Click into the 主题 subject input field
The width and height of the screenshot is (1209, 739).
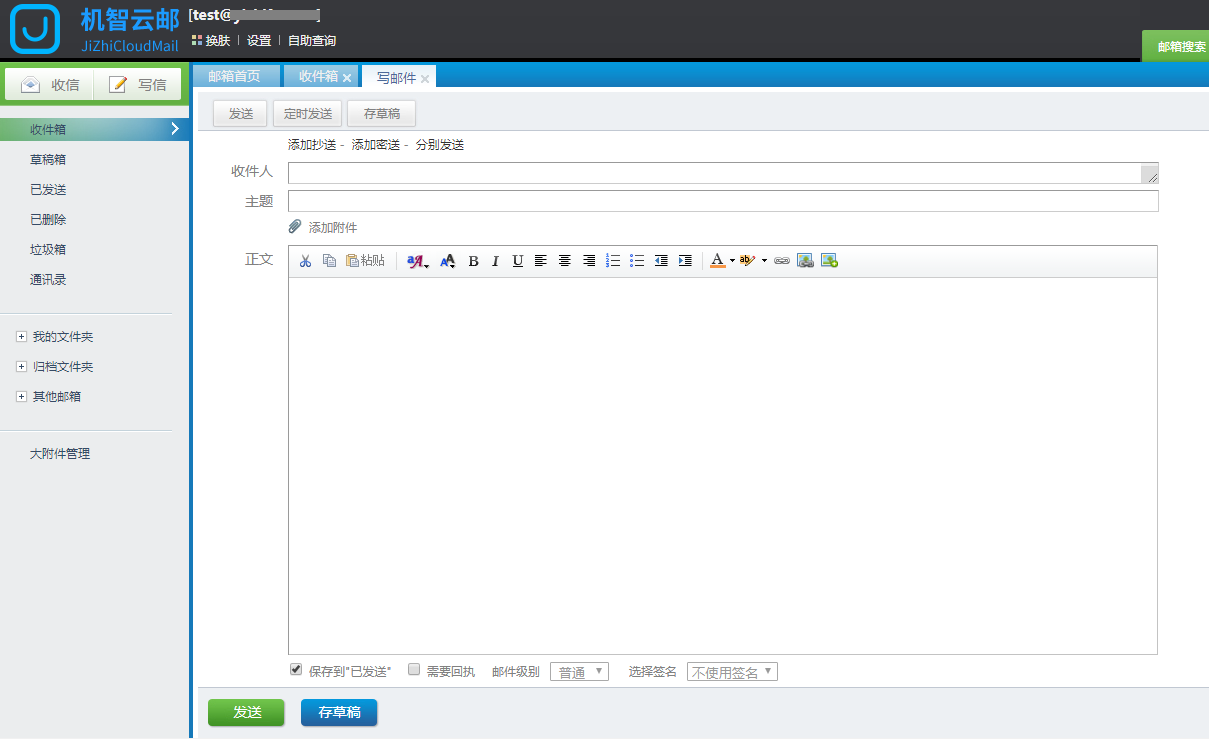point(722,201)
